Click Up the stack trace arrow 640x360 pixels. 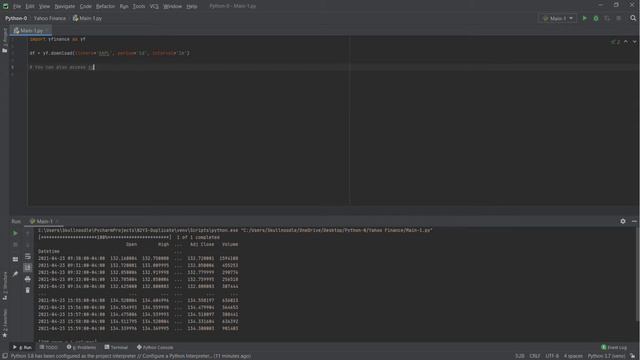(27, 233)
